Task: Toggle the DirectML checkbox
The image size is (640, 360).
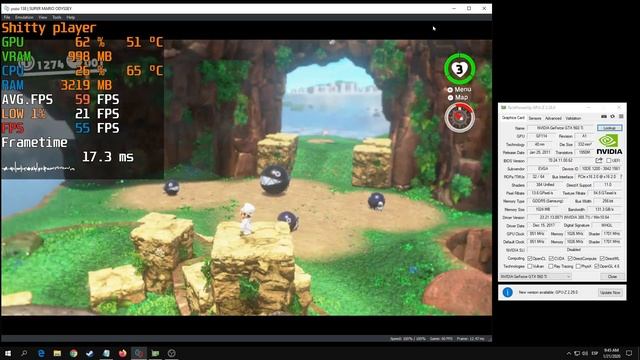Action: pos(602,258)
